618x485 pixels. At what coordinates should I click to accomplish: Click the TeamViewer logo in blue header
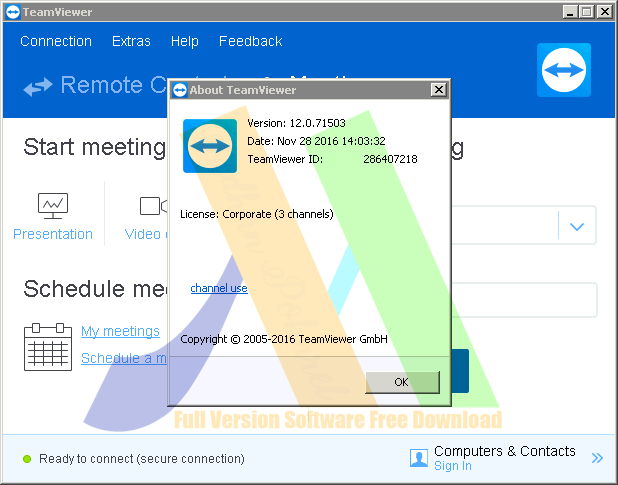pyautogui.click(x=564, y=70)
